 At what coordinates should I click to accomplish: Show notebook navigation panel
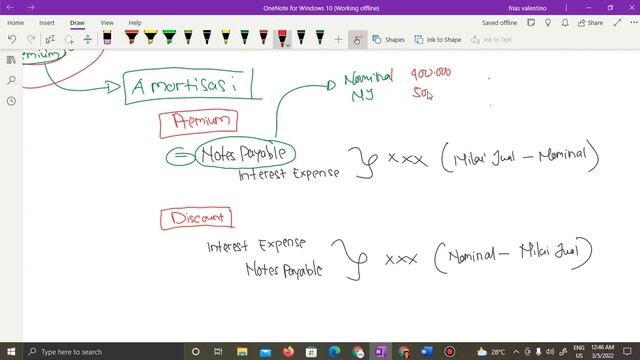click(x=11, y=60)
